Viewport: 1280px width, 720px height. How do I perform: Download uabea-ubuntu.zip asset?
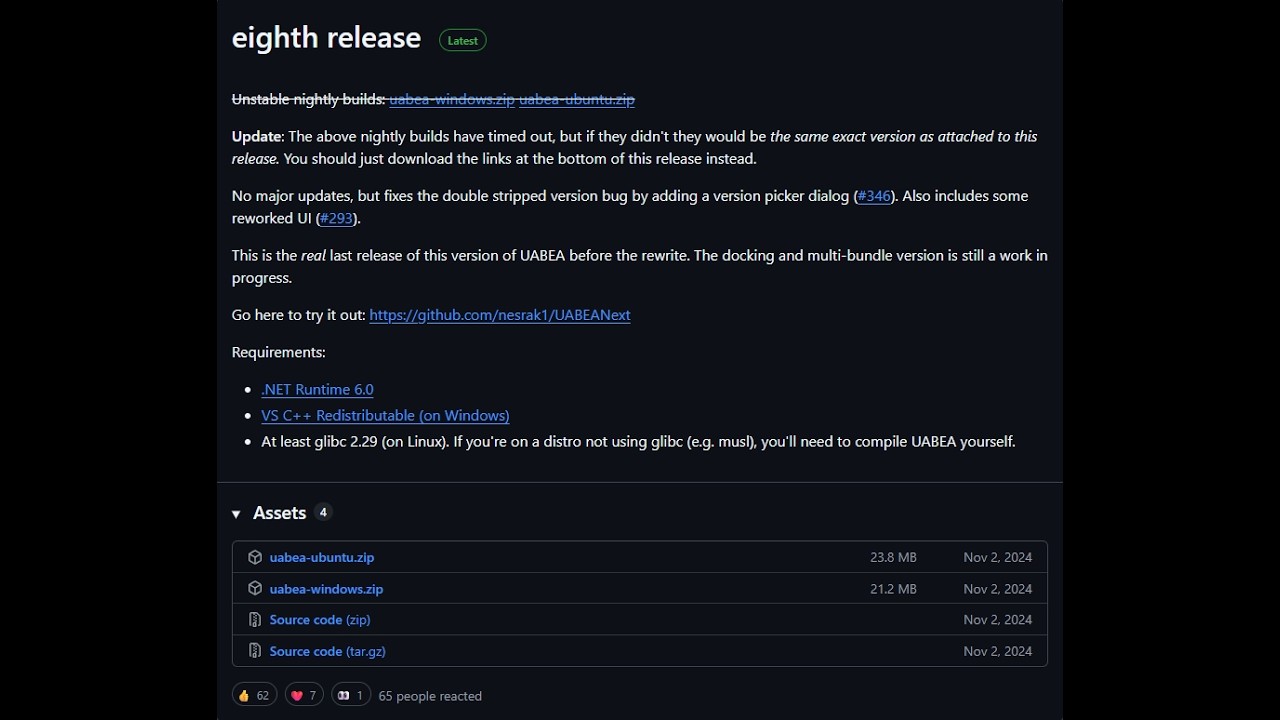click(x=322, y=557)
